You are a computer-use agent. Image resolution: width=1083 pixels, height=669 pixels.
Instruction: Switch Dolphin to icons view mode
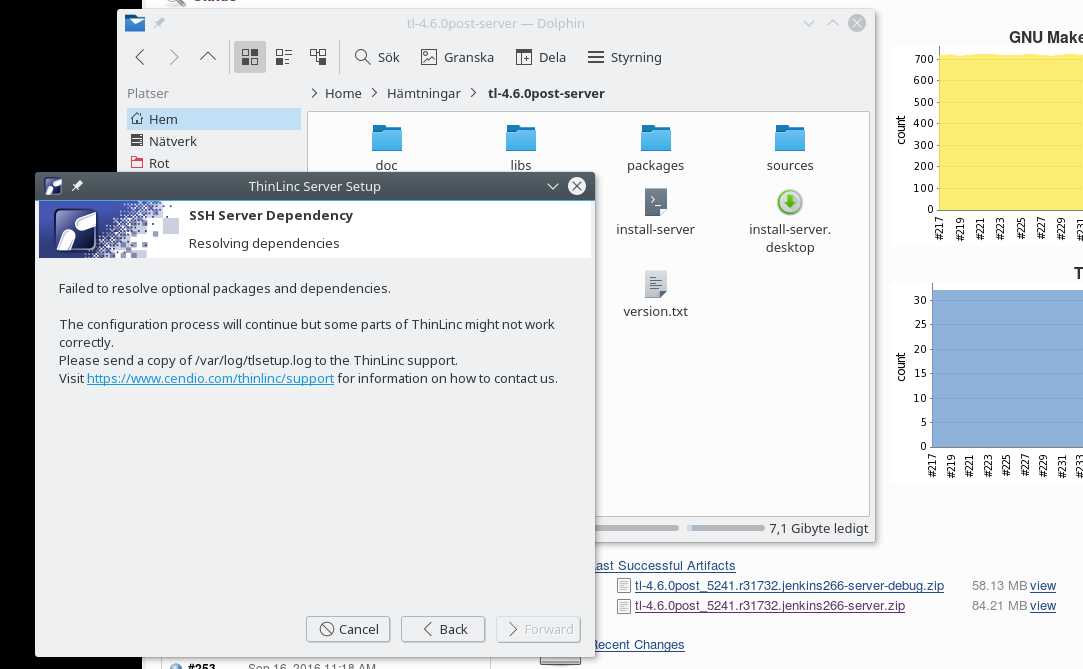(x=250, y=57)
